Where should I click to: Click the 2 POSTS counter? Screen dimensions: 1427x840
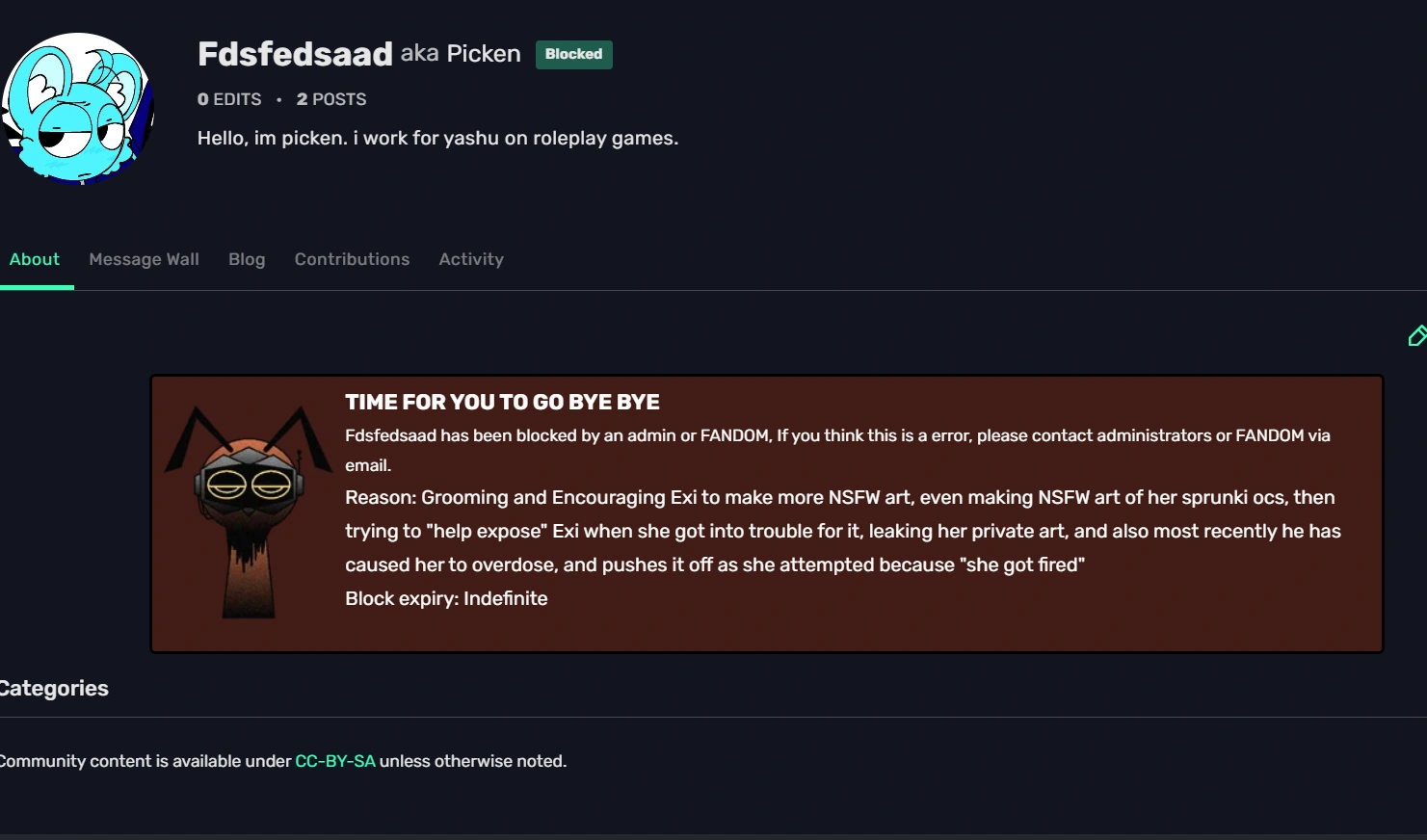coord(331,99)
